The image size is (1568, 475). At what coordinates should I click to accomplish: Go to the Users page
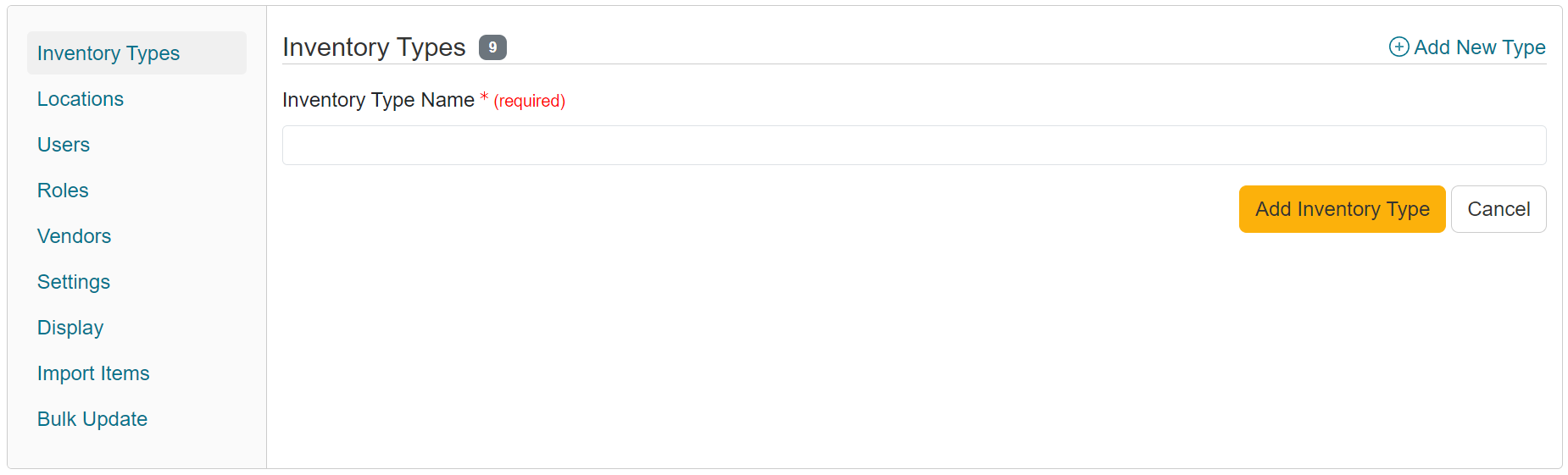click(x=64, y=145)
